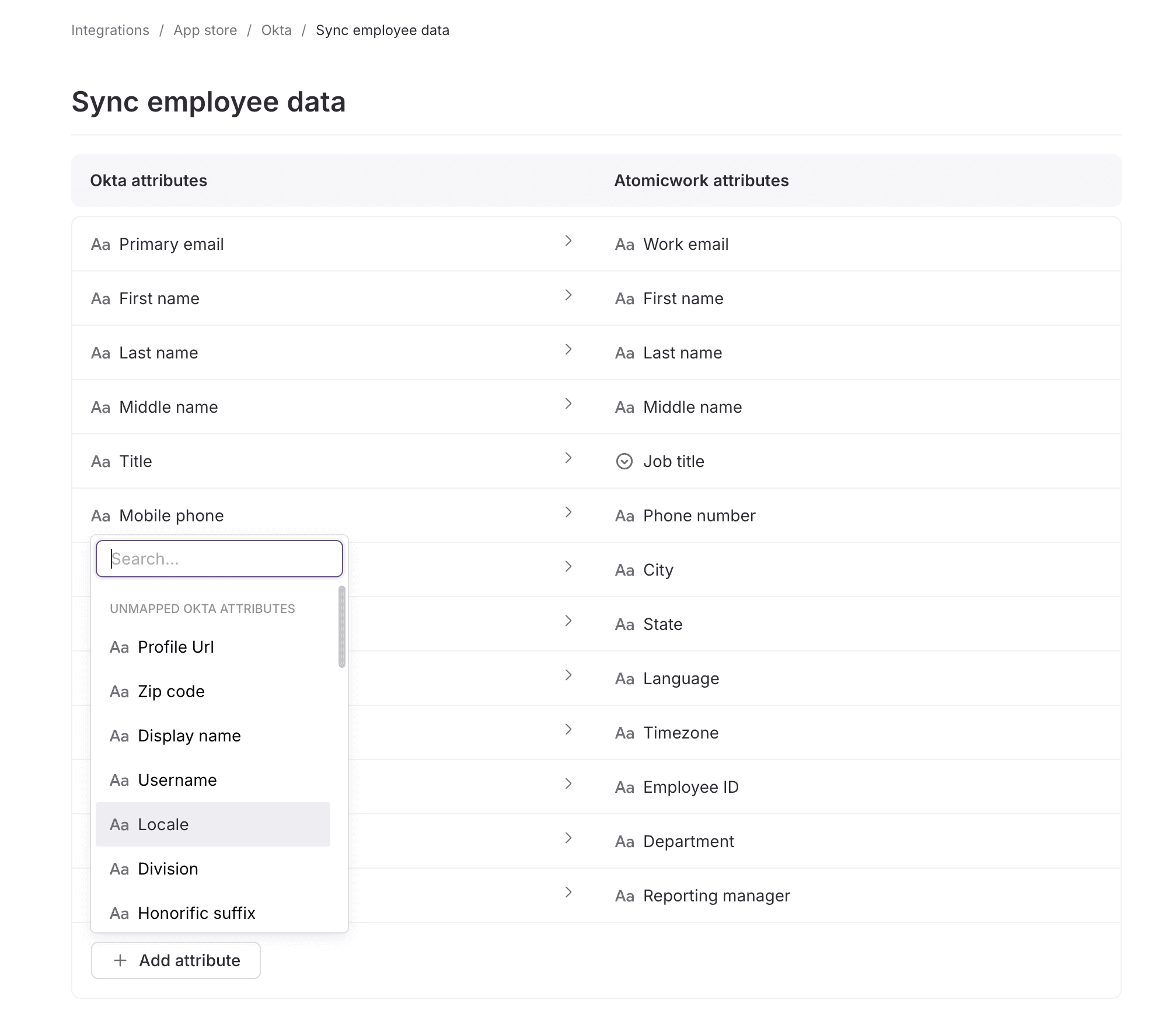Click chevron arrow in Middle name row
The width and height of the screenshot is (1176, 1031).
coord(568,403)
